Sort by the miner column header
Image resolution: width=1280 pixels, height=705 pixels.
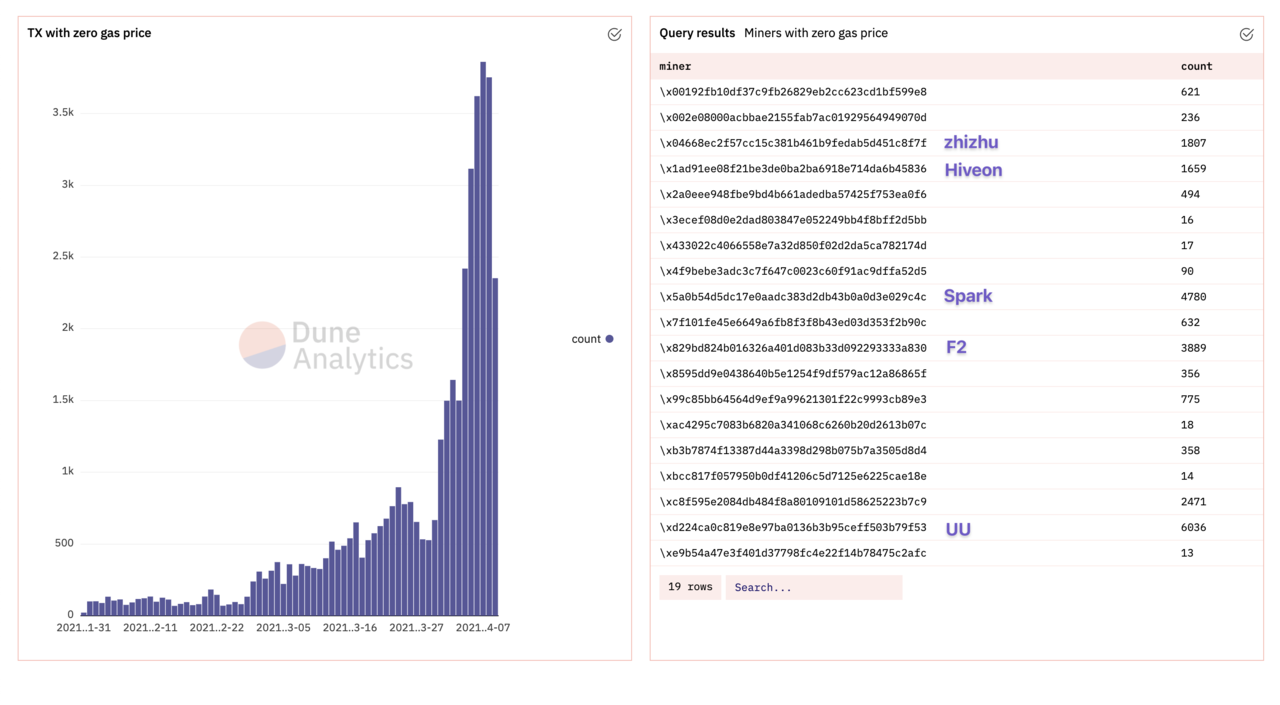675,66
